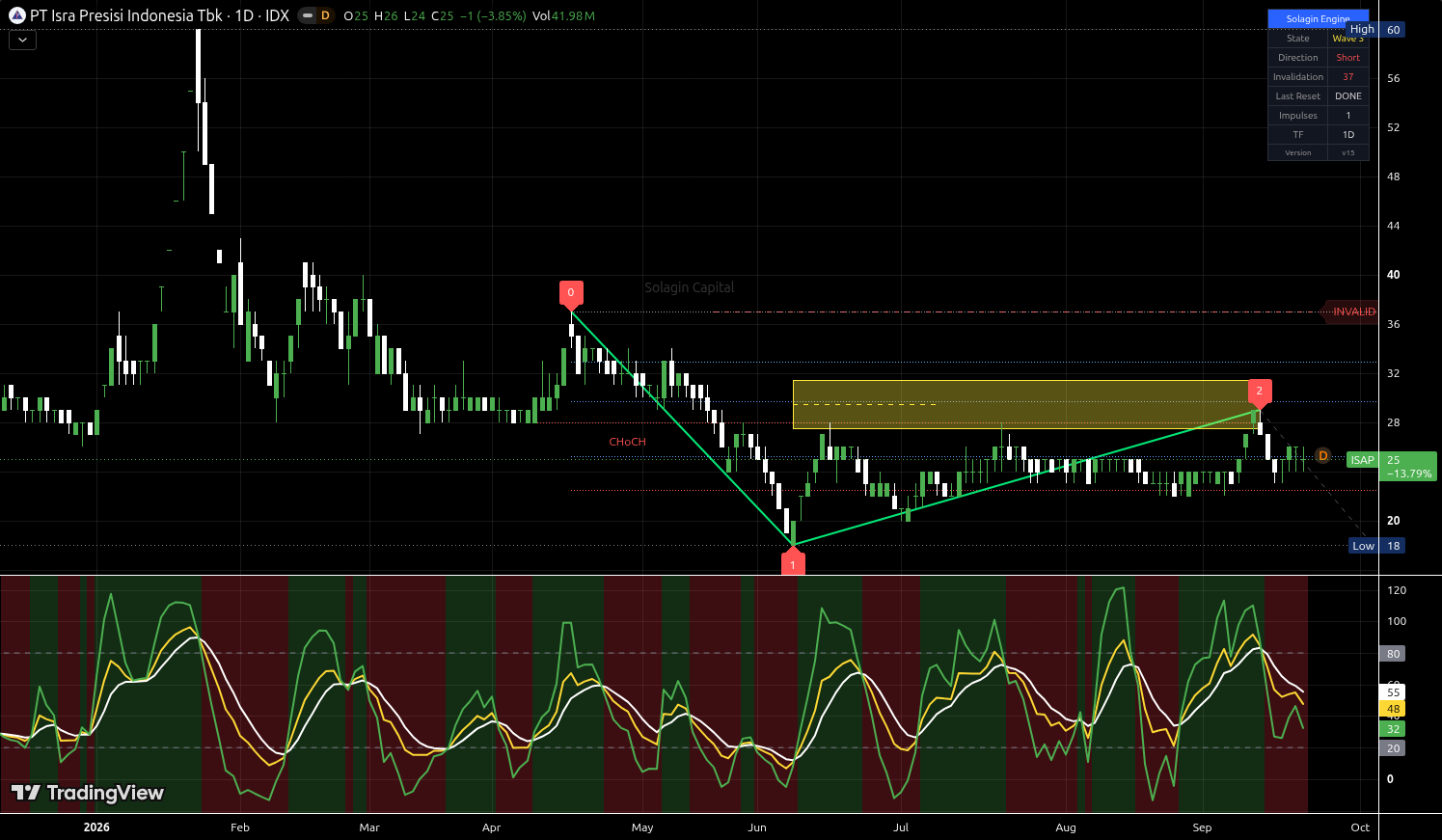This screenshot has height=840, width=1442.
Task: Click the State row label in table
Action: click(1297, 39)
